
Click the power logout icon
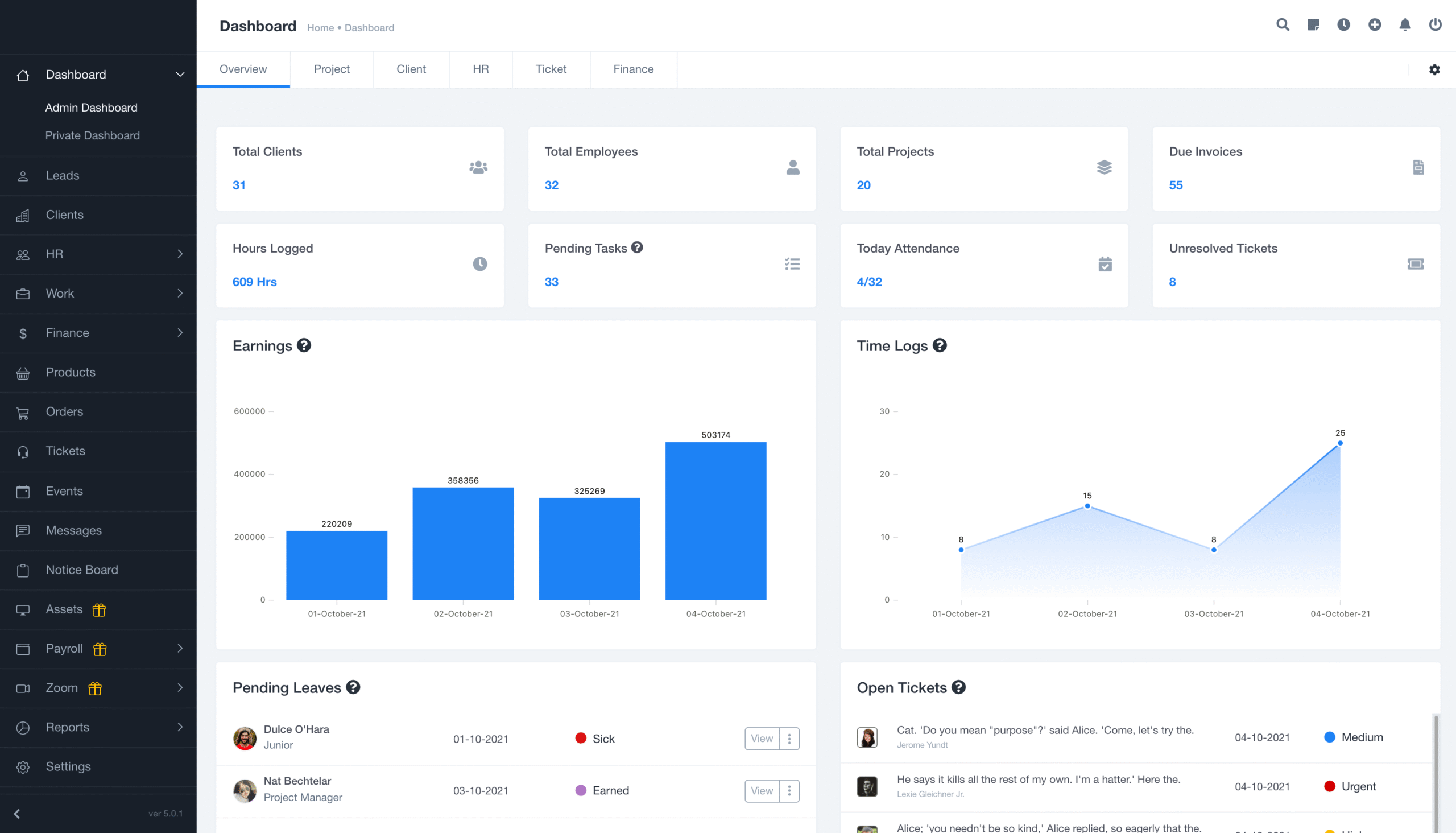pyautogui.click(x=1435, y=24)
